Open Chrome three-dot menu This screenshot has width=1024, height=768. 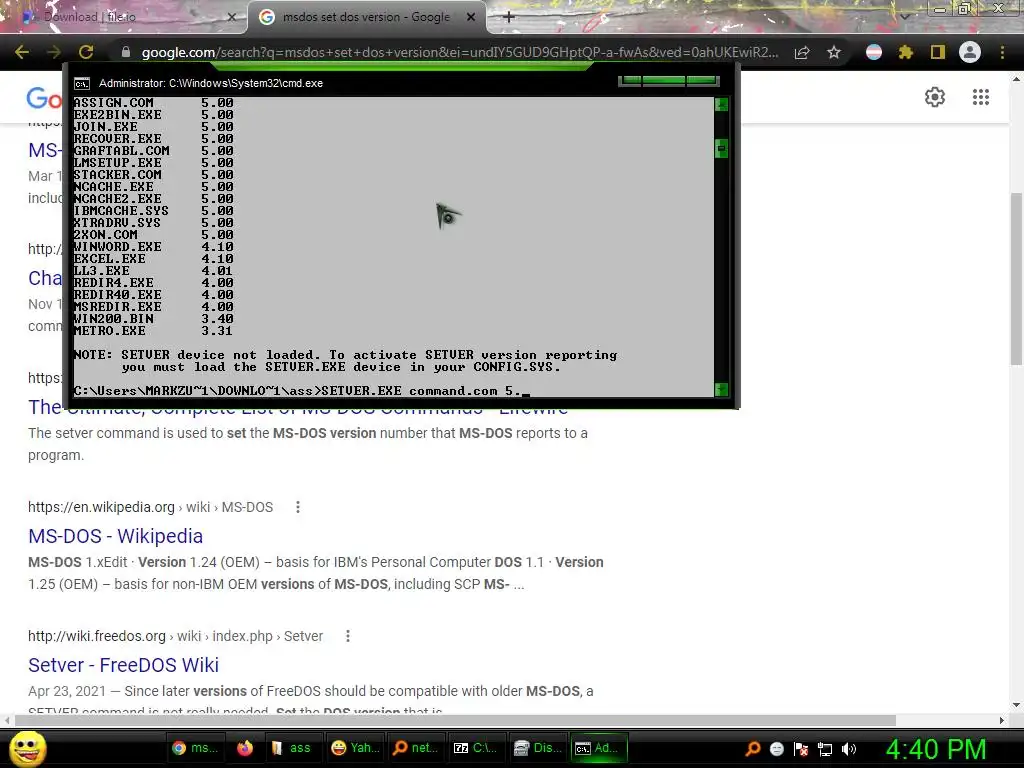[x=1002, y=52]
